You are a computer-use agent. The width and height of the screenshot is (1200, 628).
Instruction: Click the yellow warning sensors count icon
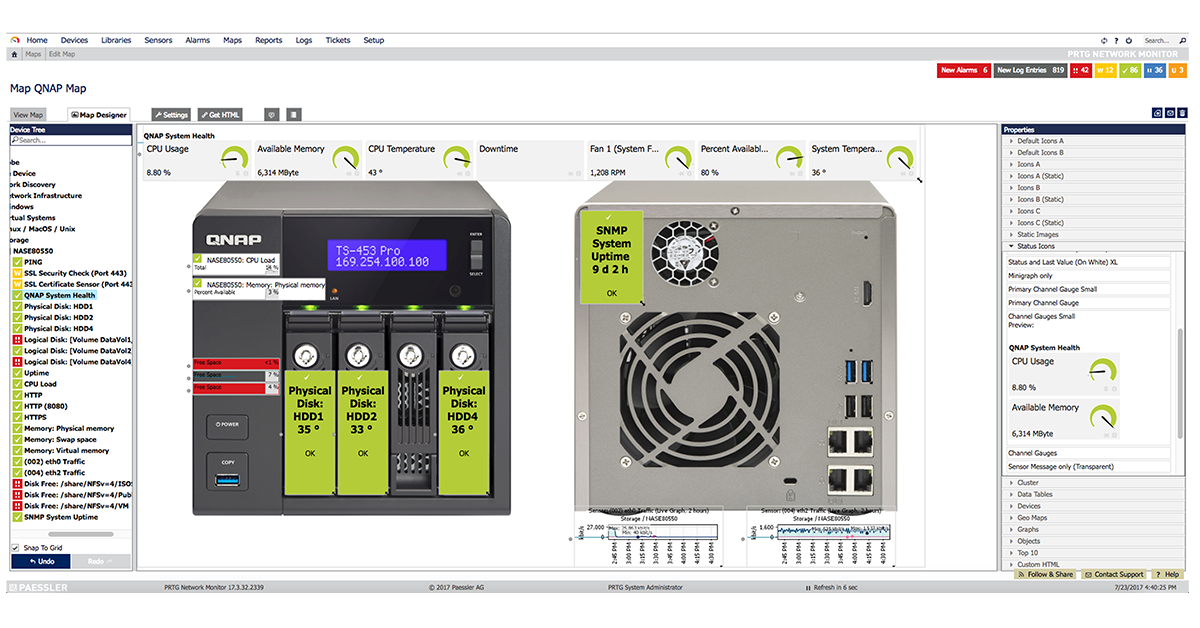(1105, 70)
